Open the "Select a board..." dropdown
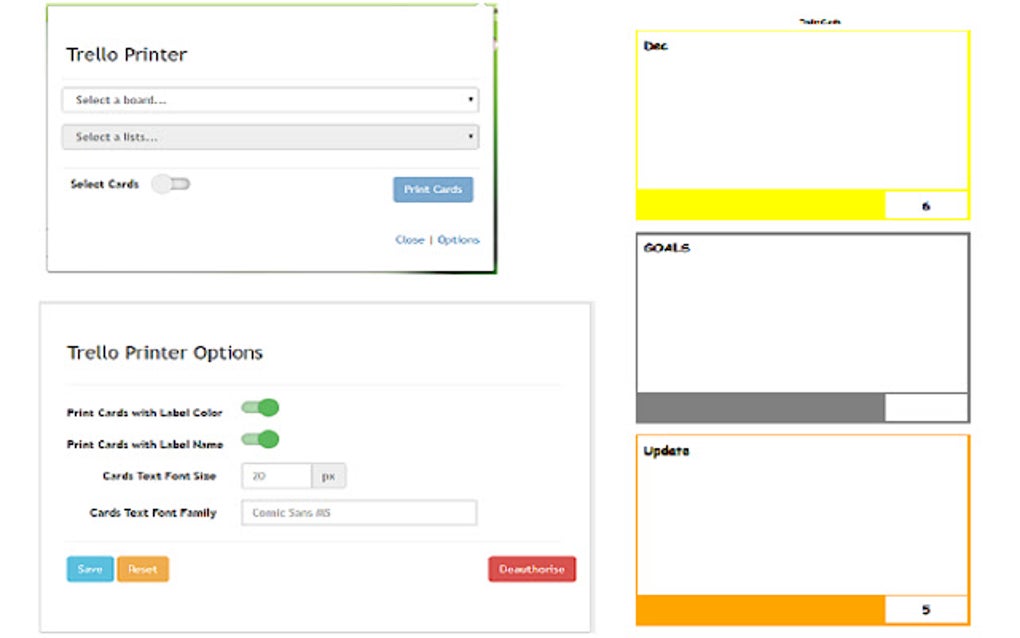This screenshot has height=638, width=1020. (x=270, y=100)
